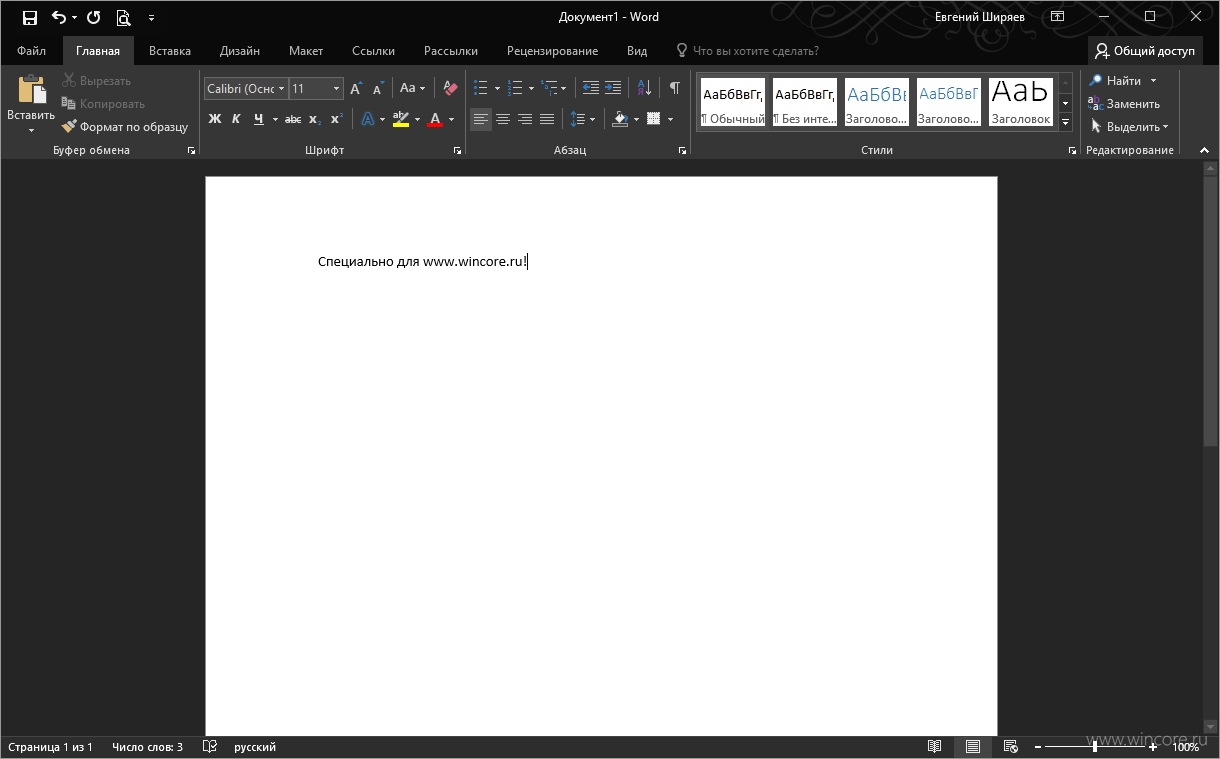Sort the selection with the A-Я sort icon
Viewport: 1220px width, 759px height.
pyautogui.click(x=644, y=88)
